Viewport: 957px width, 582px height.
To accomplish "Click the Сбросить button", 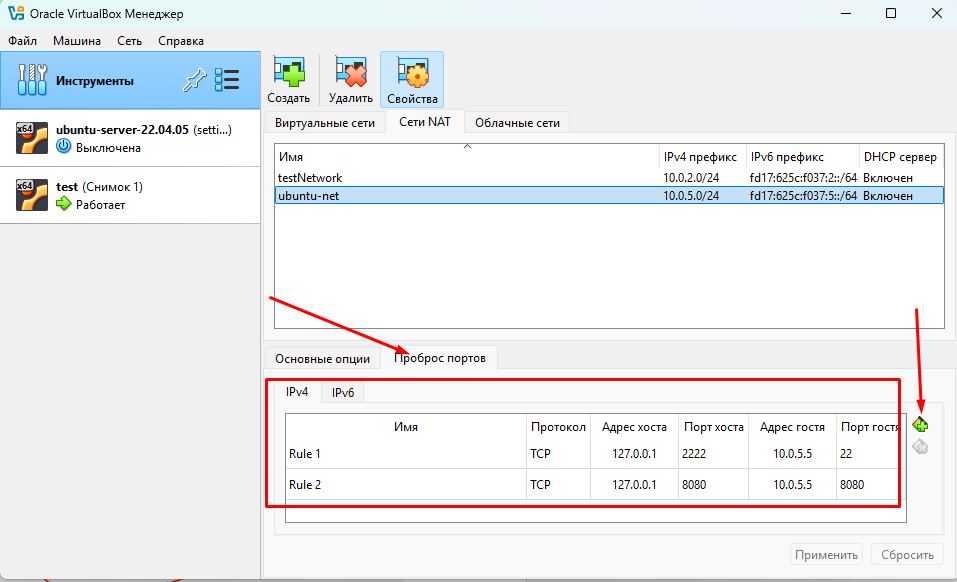I will 907,555.
